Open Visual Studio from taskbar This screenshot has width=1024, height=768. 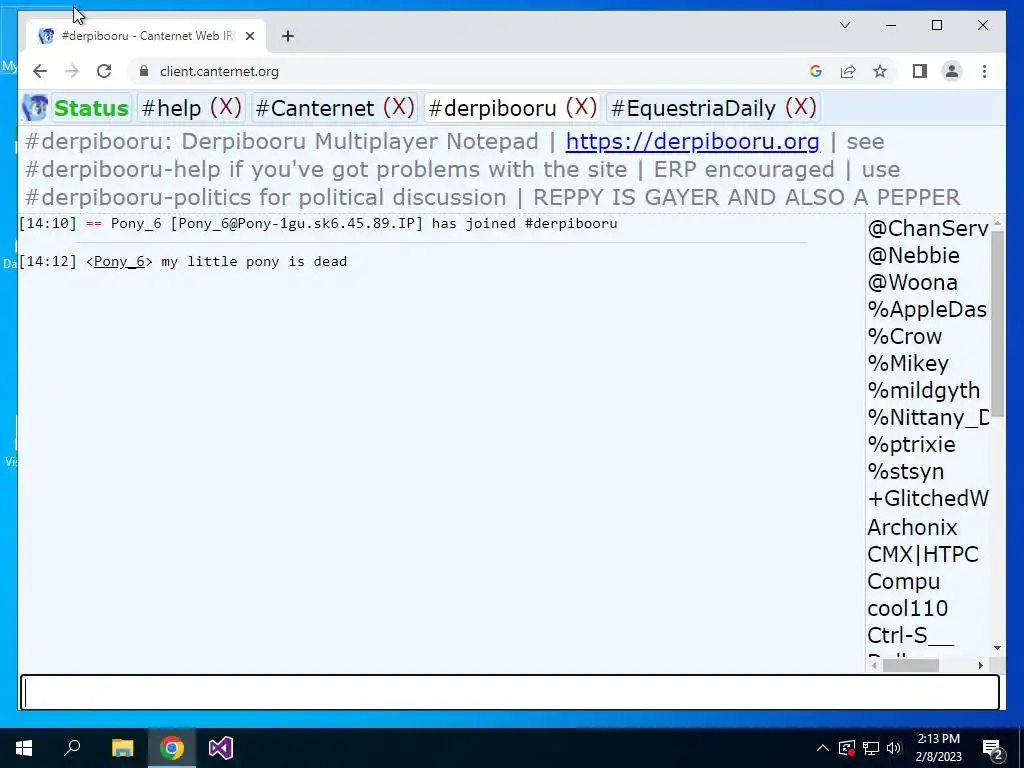click(x=221, y=748)
